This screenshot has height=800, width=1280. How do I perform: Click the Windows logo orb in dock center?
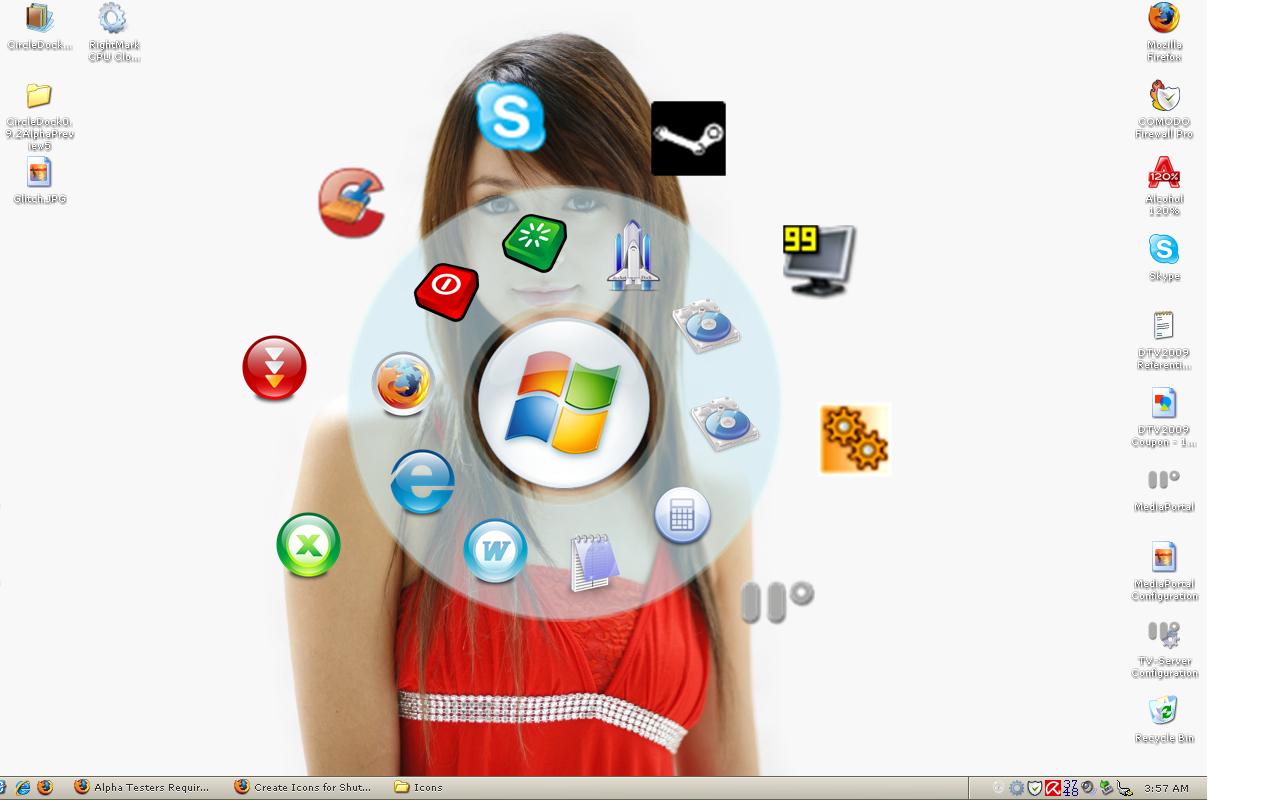pos(564,403)
